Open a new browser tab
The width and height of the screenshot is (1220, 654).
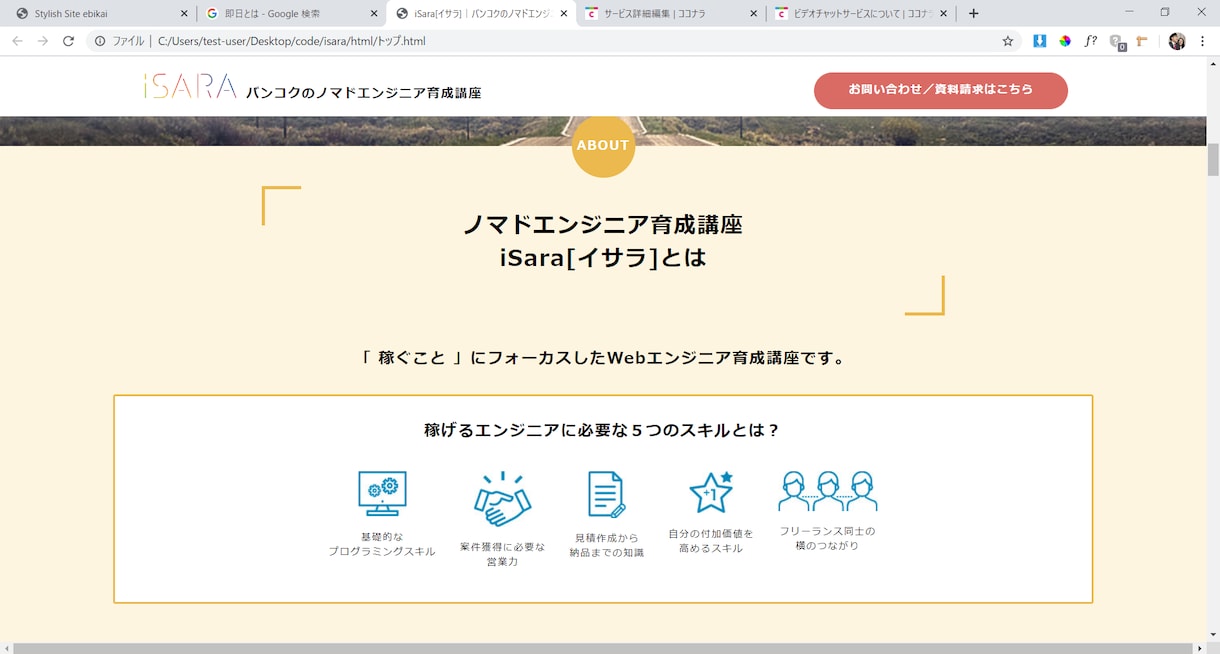tap(974, 14)
